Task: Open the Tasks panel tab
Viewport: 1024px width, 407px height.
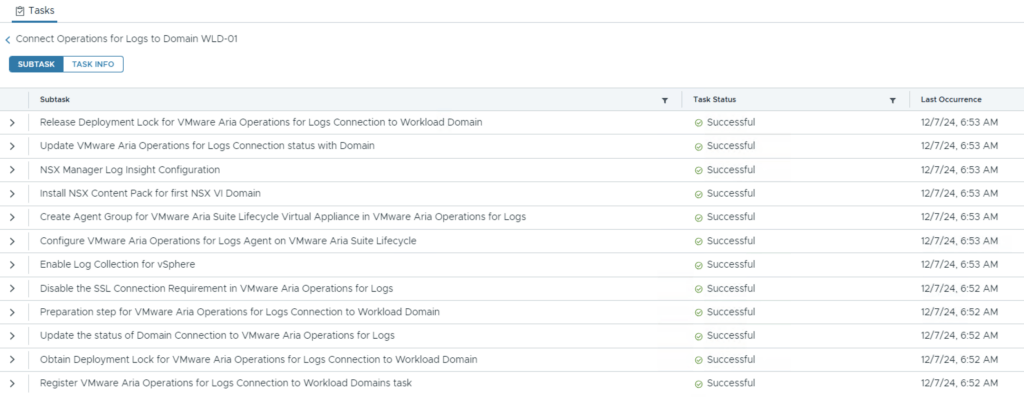Action: click(34, 10)
